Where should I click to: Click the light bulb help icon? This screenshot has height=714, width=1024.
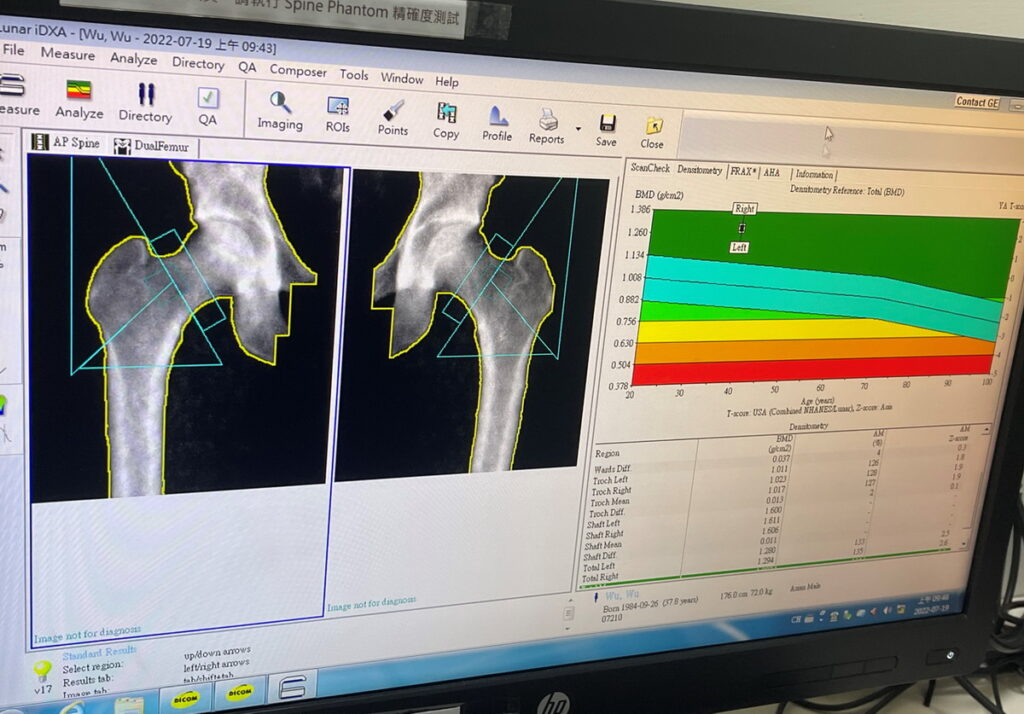[42, 669]
